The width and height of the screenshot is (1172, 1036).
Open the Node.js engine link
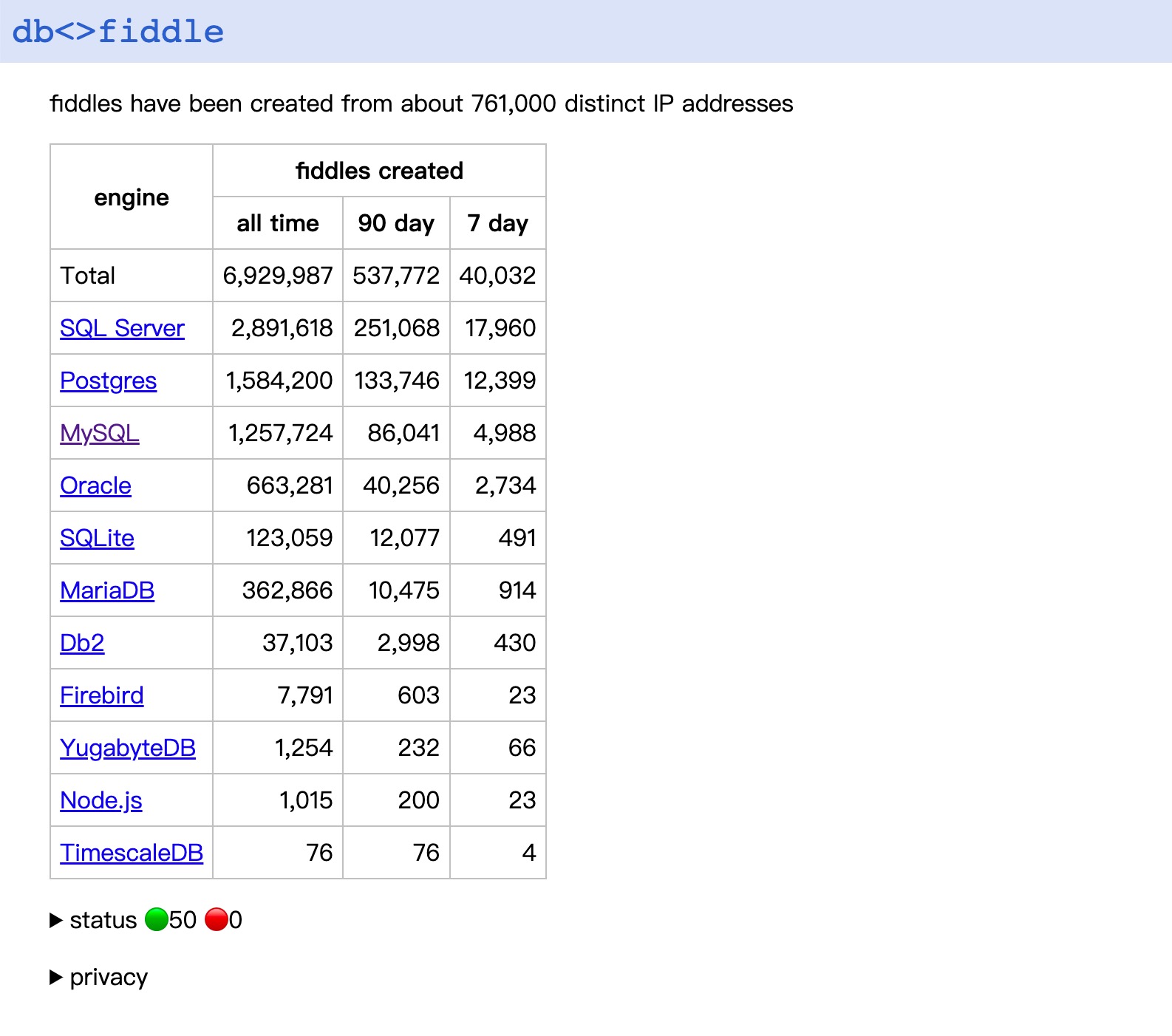[101, 800]
